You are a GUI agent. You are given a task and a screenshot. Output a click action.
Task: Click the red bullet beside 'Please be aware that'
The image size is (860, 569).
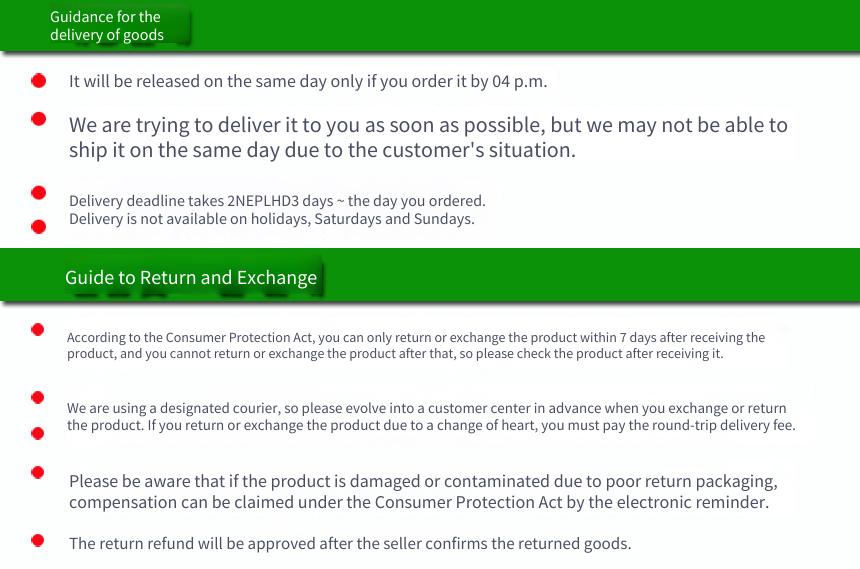pos(38,472)
